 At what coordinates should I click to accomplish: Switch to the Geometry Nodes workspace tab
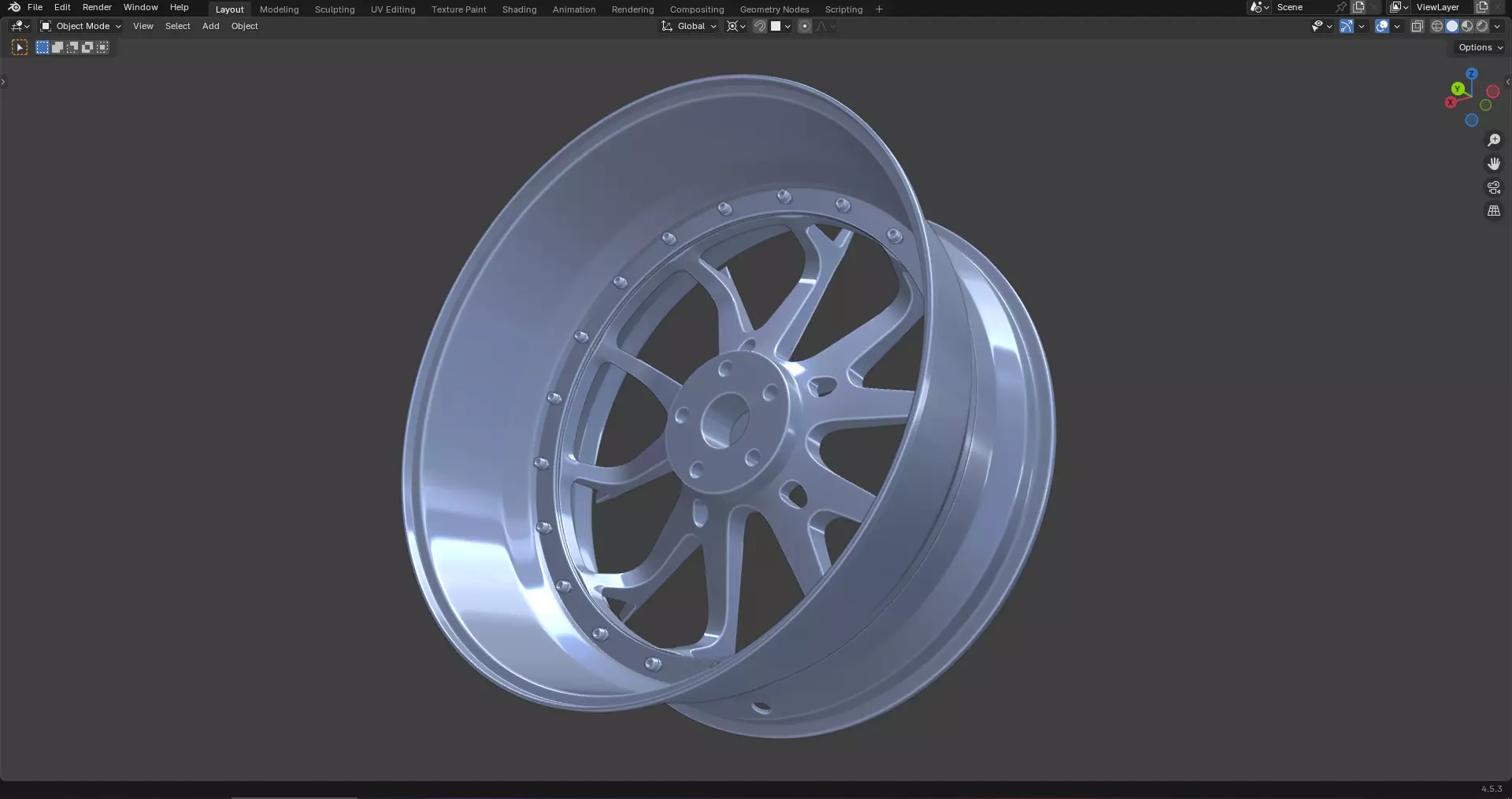(x=774, y=9)
